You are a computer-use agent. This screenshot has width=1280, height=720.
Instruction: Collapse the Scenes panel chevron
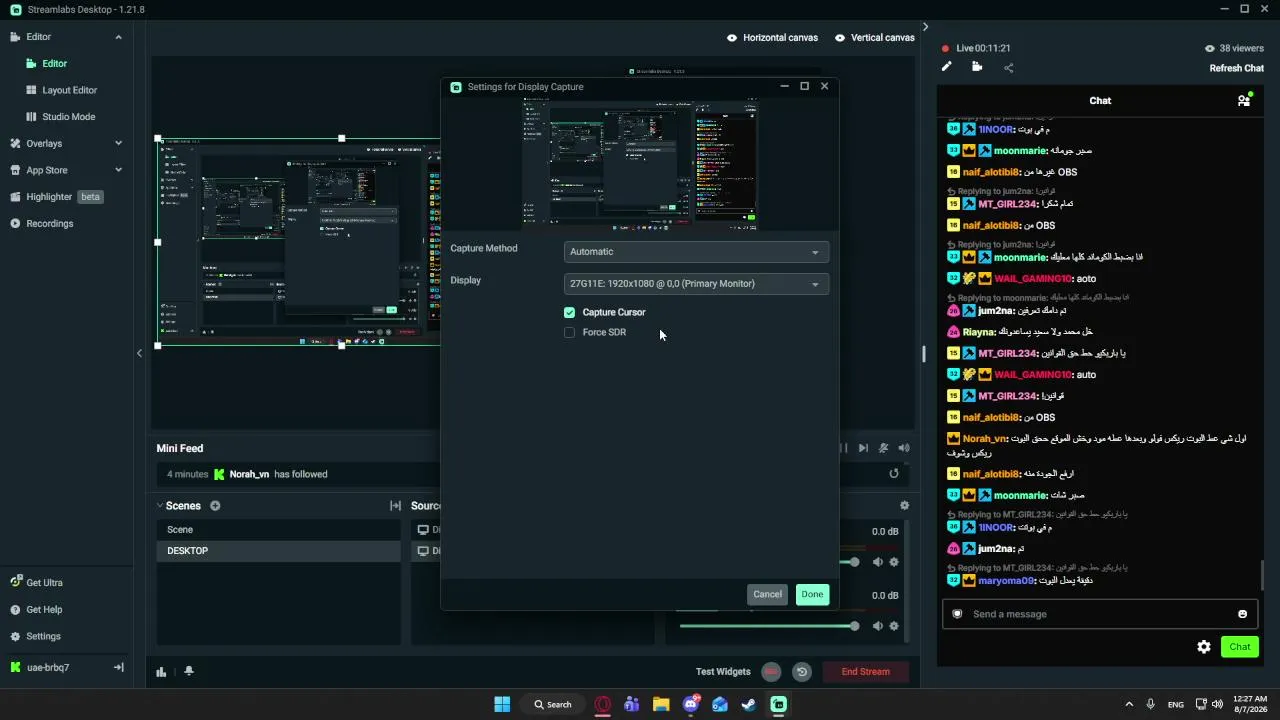point(159,506)
